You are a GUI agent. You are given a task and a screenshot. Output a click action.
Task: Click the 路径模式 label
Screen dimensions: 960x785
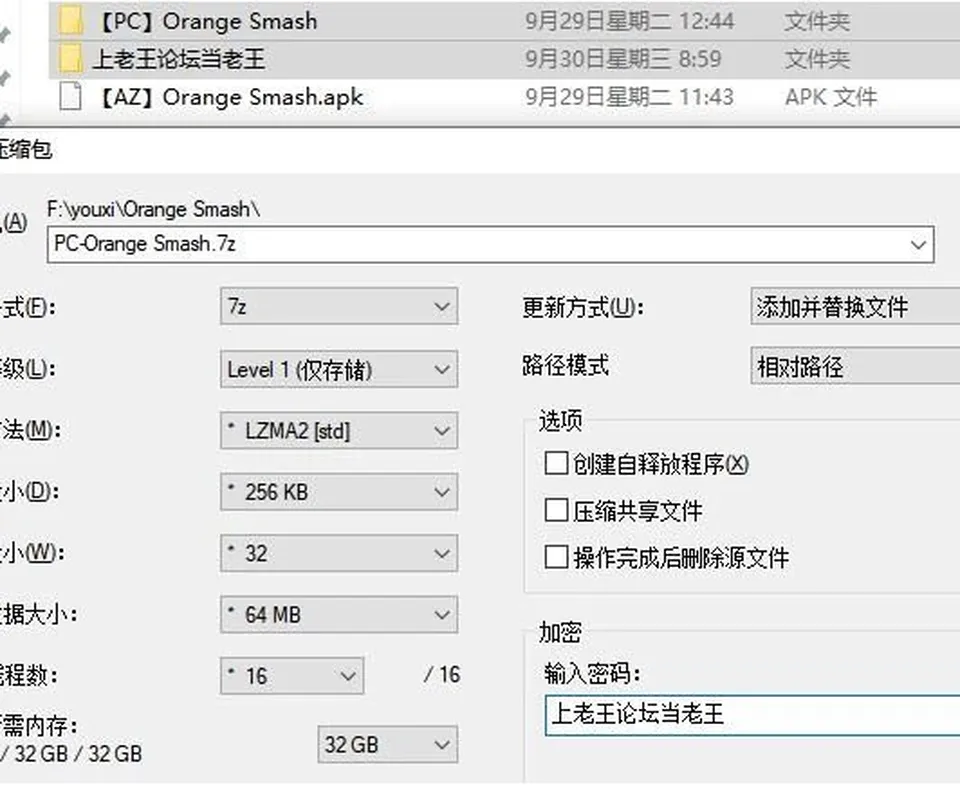[x=565, y=366]
